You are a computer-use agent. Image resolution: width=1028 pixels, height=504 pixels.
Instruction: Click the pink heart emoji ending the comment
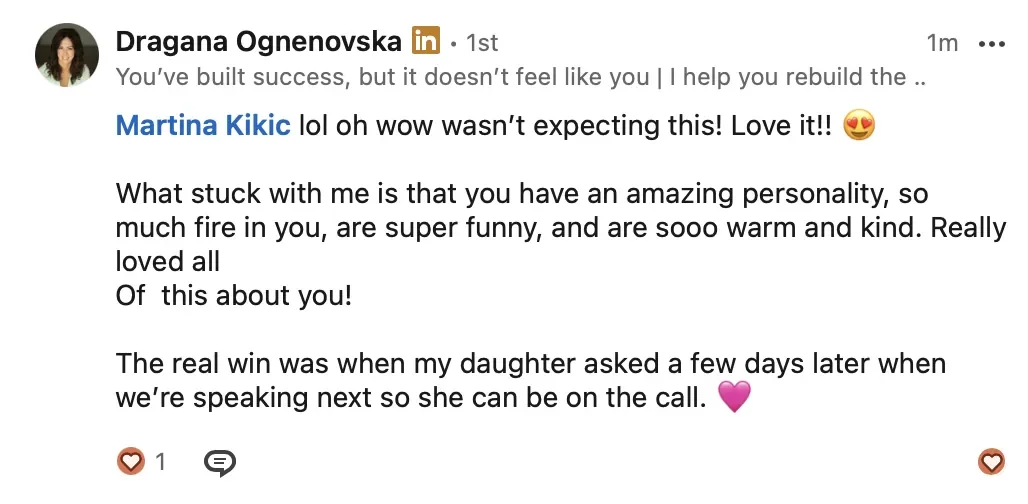734,397
